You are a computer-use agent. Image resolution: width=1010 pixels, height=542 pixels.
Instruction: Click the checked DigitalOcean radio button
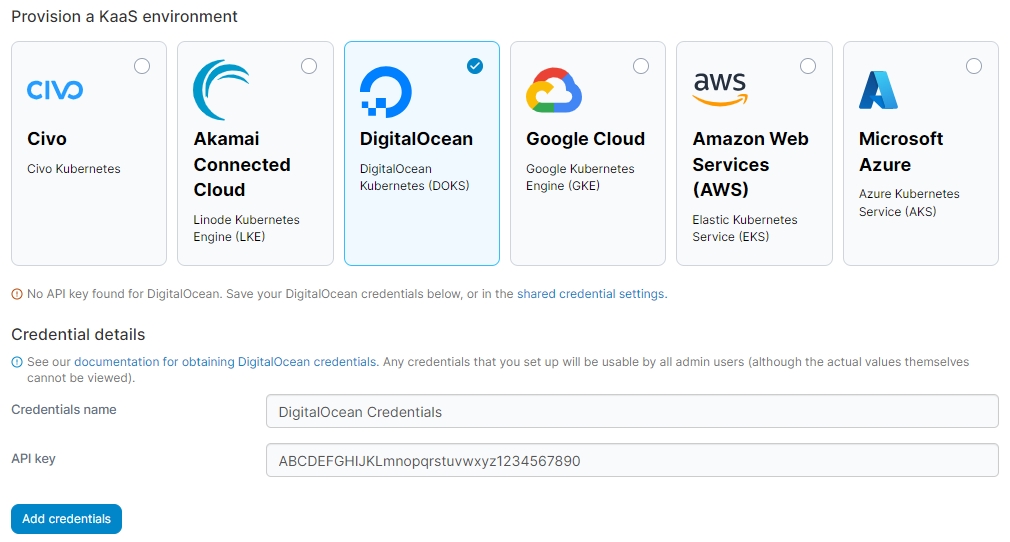[475, 66]
